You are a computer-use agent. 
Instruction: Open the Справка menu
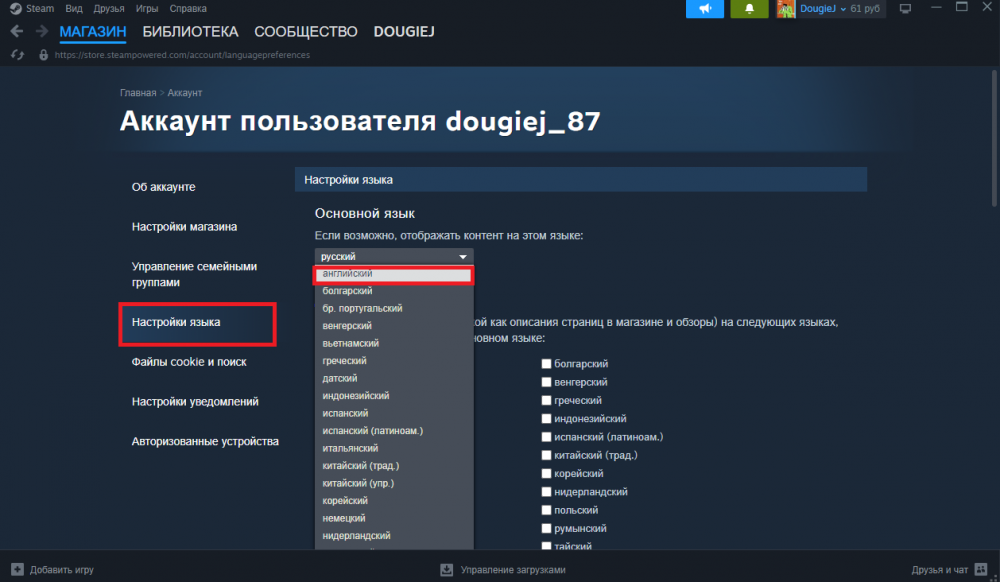[188, 8]
